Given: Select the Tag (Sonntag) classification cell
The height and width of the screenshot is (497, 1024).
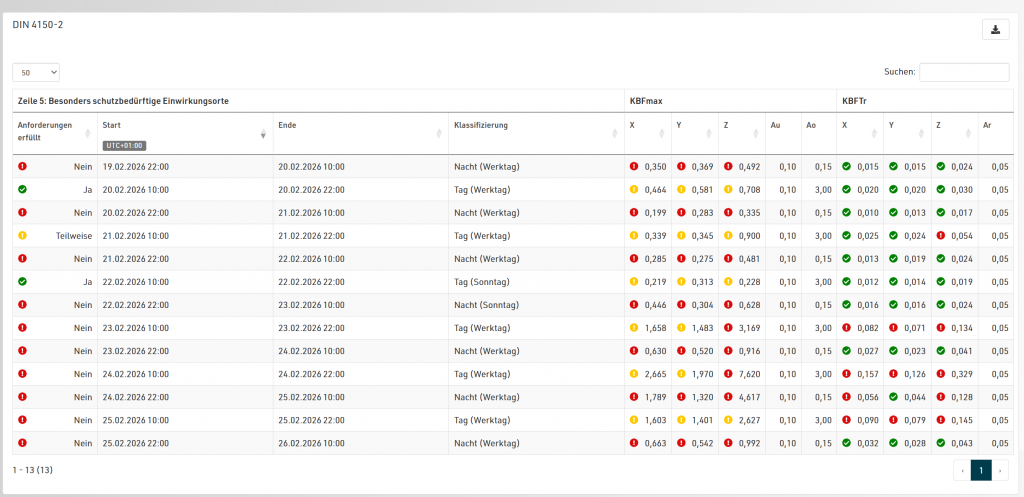Looking at the screenshot, I should click(482, 282).
